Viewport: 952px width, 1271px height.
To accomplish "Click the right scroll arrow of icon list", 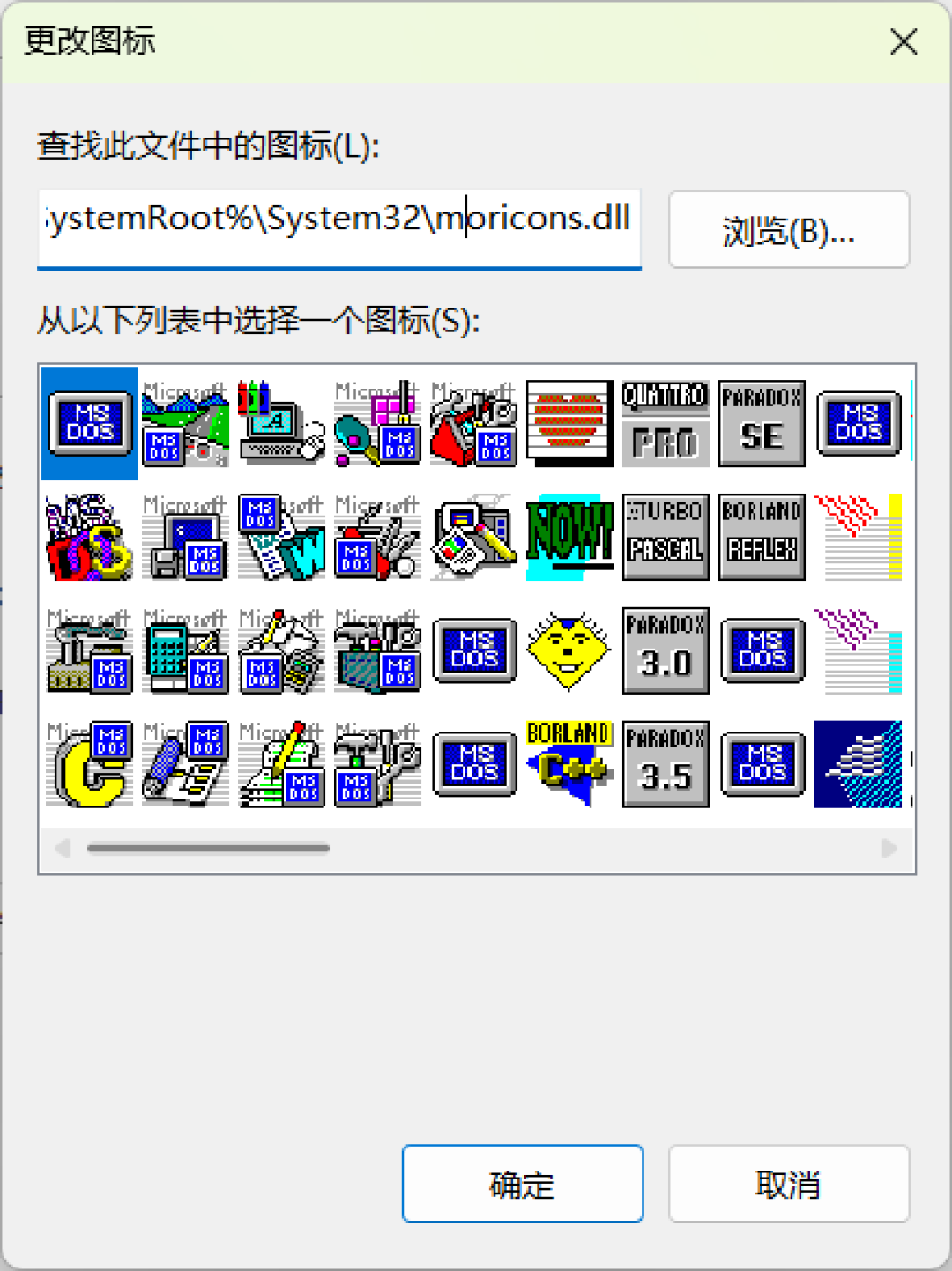I will point(889,848).
